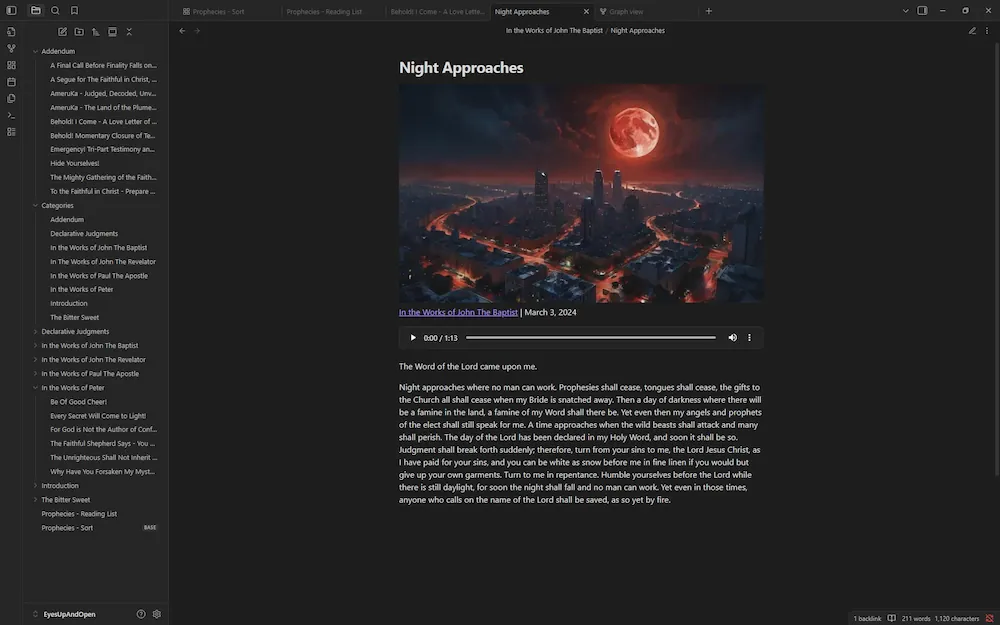Open the In the Works of John The Baptist link
This screenshot has height=625, width=1000.
tap(458, 311)
